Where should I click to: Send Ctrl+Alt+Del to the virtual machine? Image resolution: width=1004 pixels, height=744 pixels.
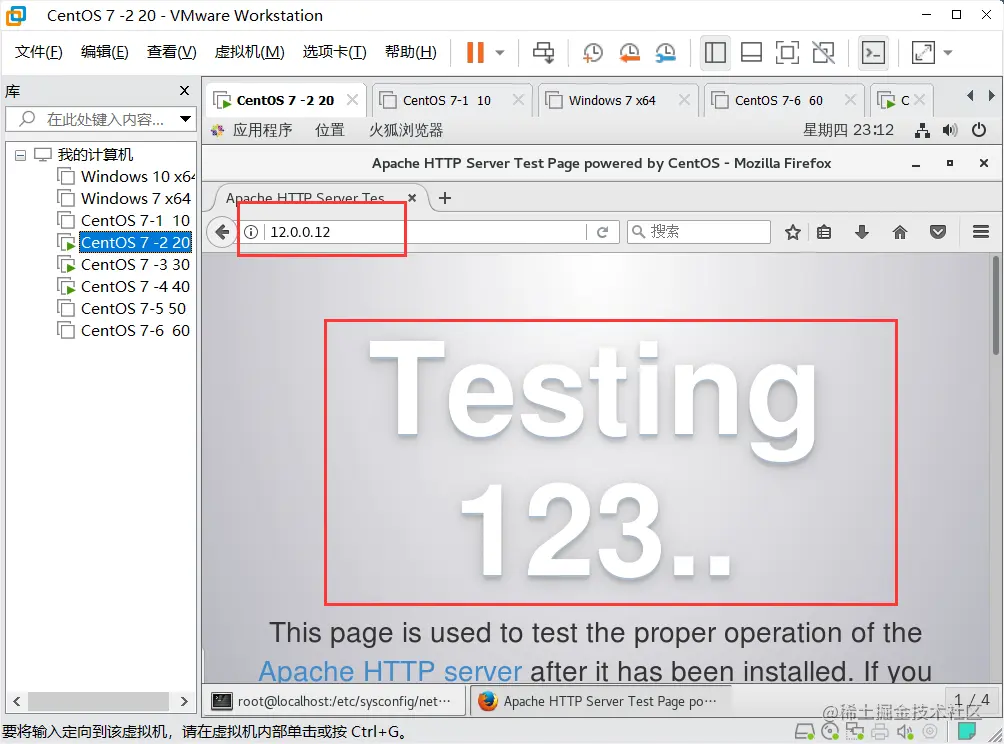pos(545,53)
